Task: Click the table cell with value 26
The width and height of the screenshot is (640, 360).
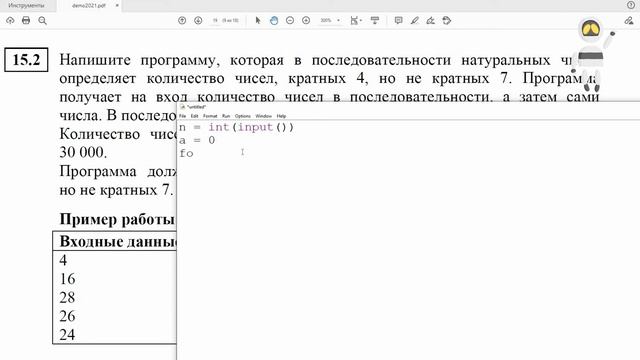Action: point(67,316)
